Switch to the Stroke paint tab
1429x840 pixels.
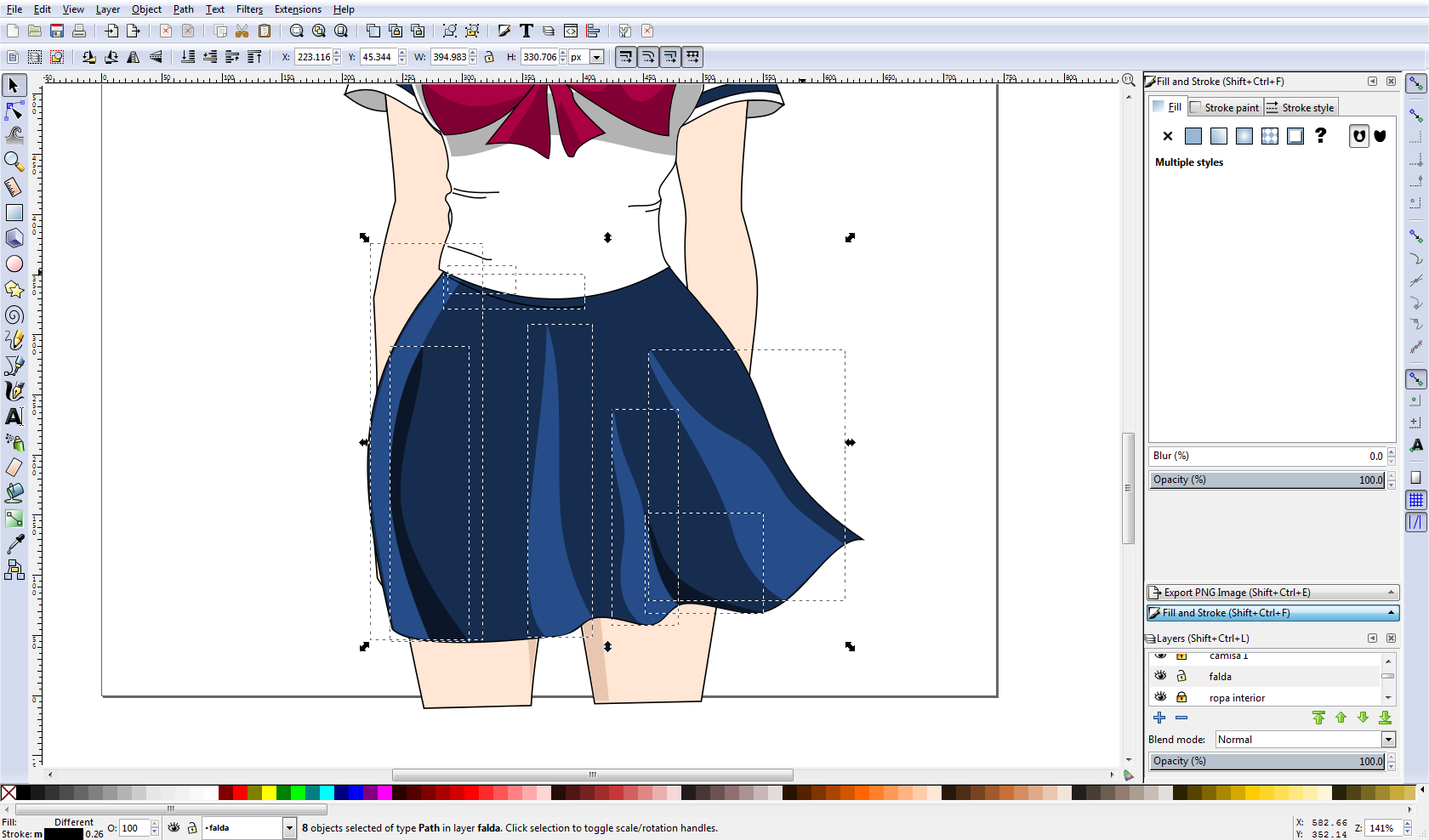pos(1226,107)
